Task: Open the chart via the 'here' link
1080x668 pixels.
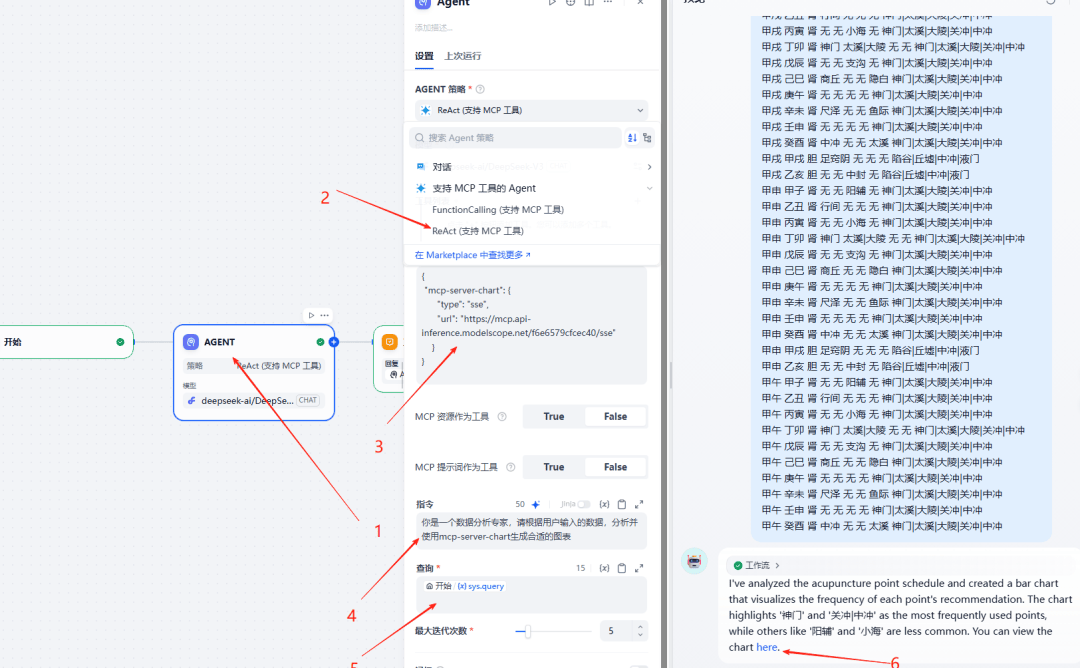Action: (767, 648)
